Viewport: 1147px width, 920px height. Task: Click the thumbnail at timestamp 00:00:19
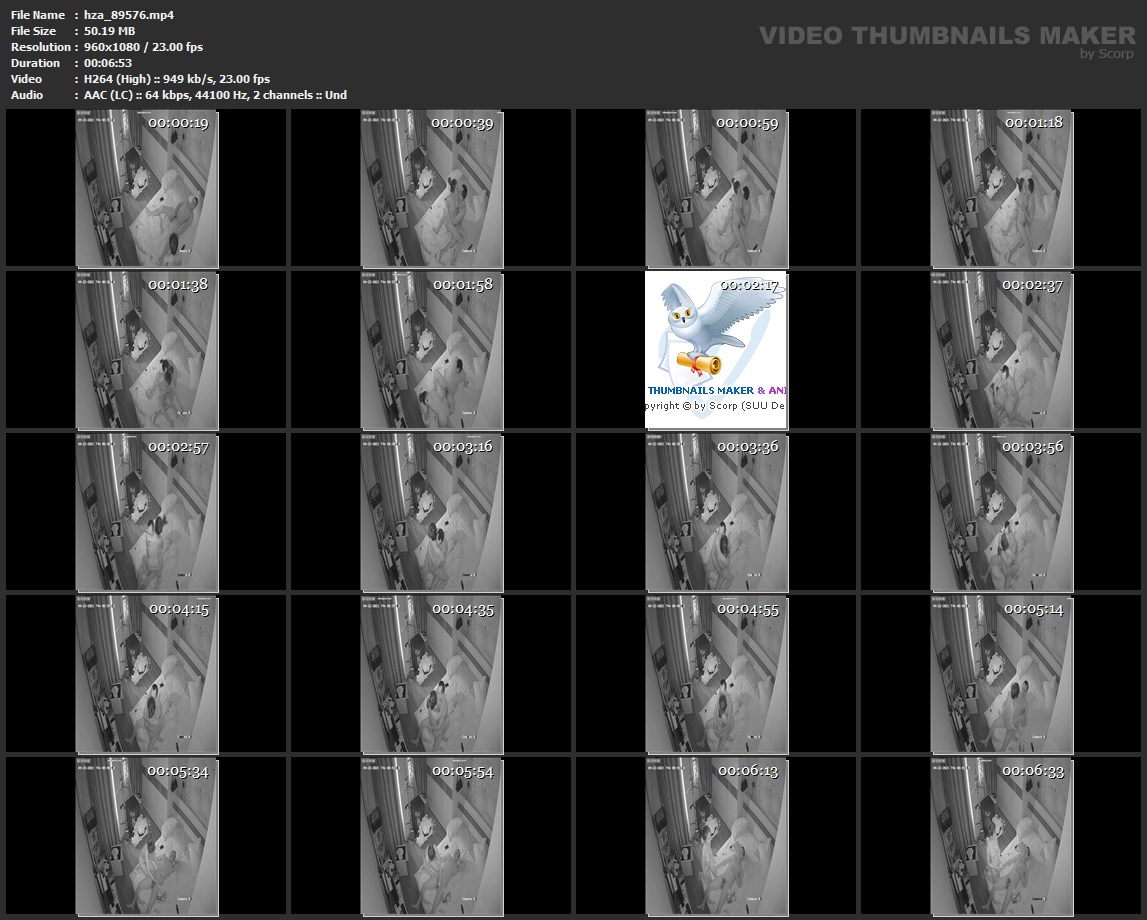147,189
